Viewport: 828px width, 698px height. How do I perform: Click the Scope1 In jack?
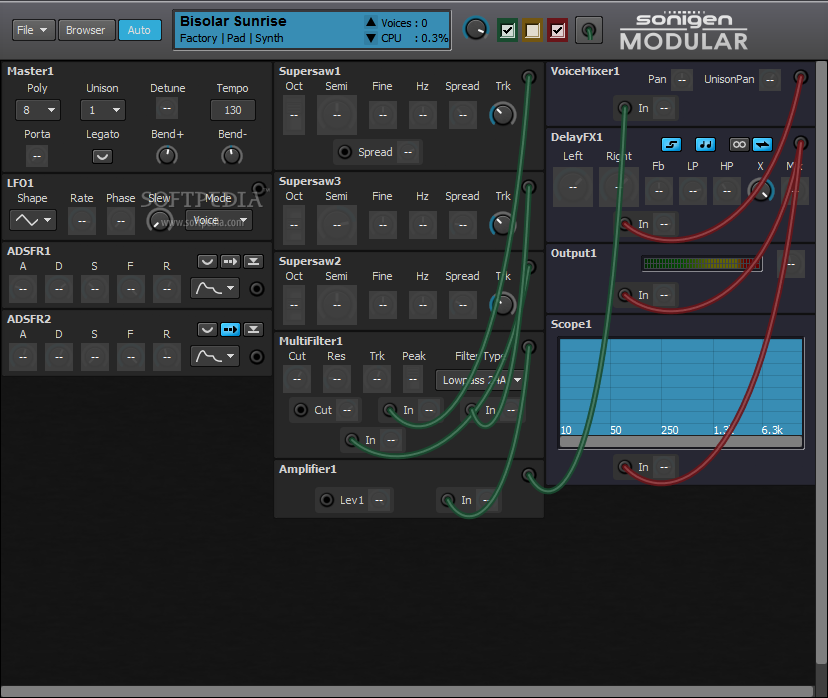tap(625, 467)
